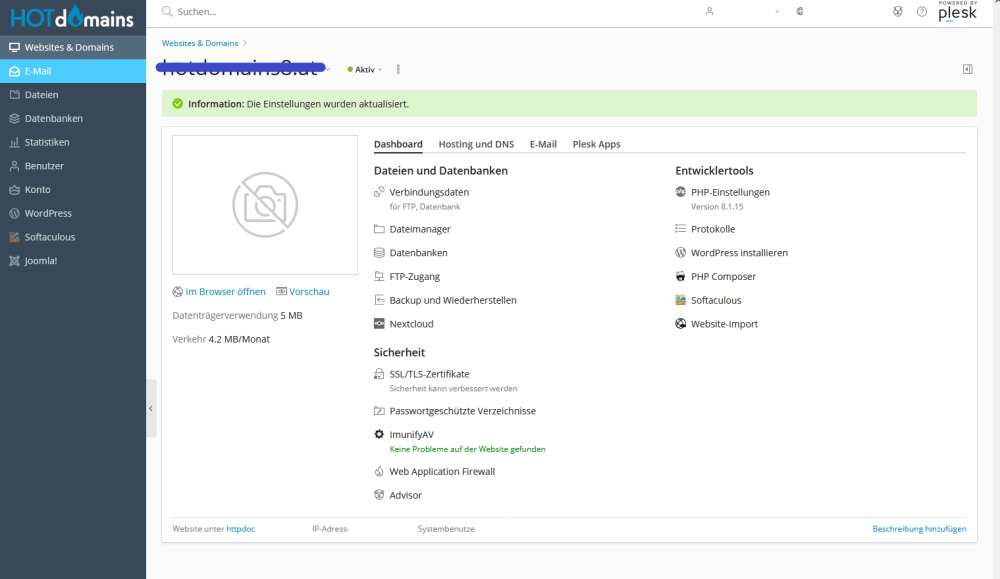Collapse the left navigation sidebar handle

point(151,408)
